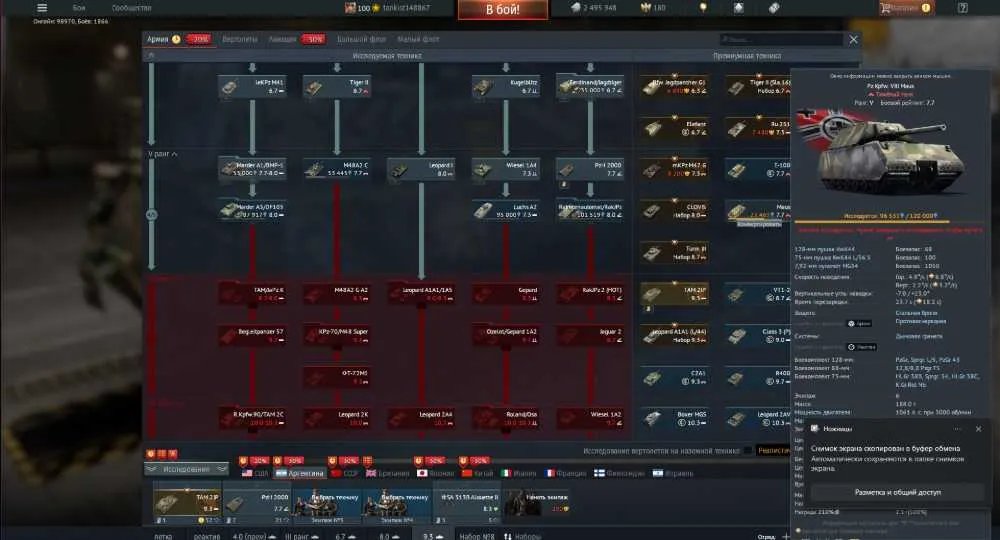Open the Исследования dropdown
The height and width of the screenshot is (540, 1000).
coord(186,469)
